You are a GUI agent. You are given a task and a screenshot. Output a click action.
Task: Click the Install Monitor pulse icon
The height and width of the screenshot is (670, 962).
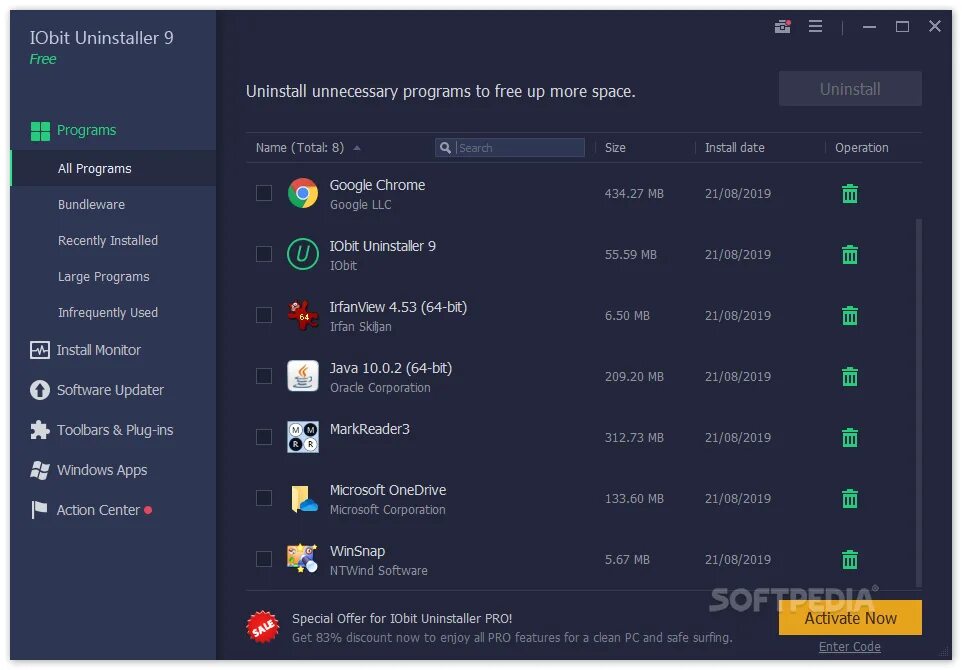tap(40, 350)
